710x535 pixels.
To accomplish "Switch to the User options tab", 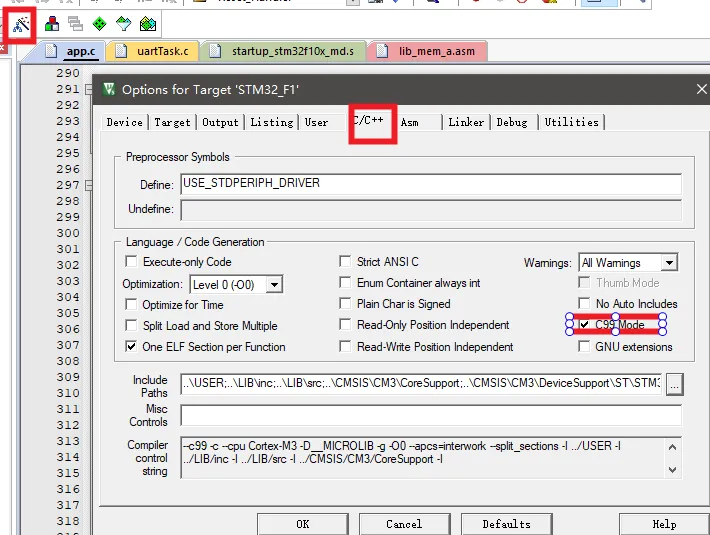I will pyautogui.click(x=316, y=122).
